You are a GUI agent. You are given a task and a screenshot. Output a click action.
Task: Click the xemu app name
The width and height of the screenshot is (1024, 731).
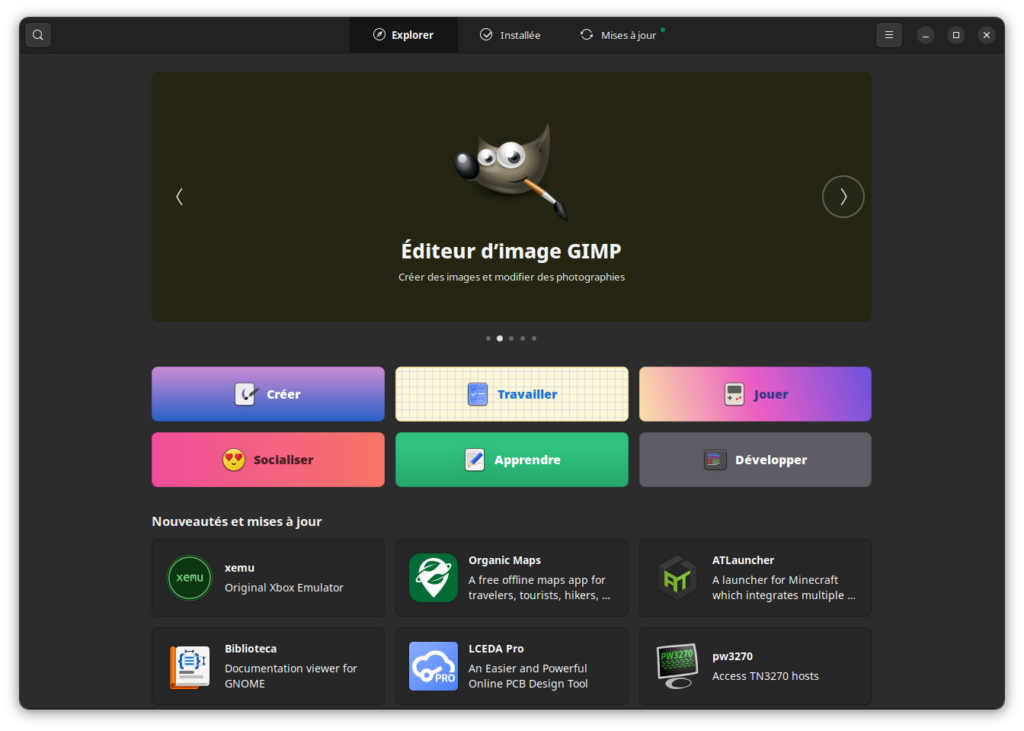240,568
